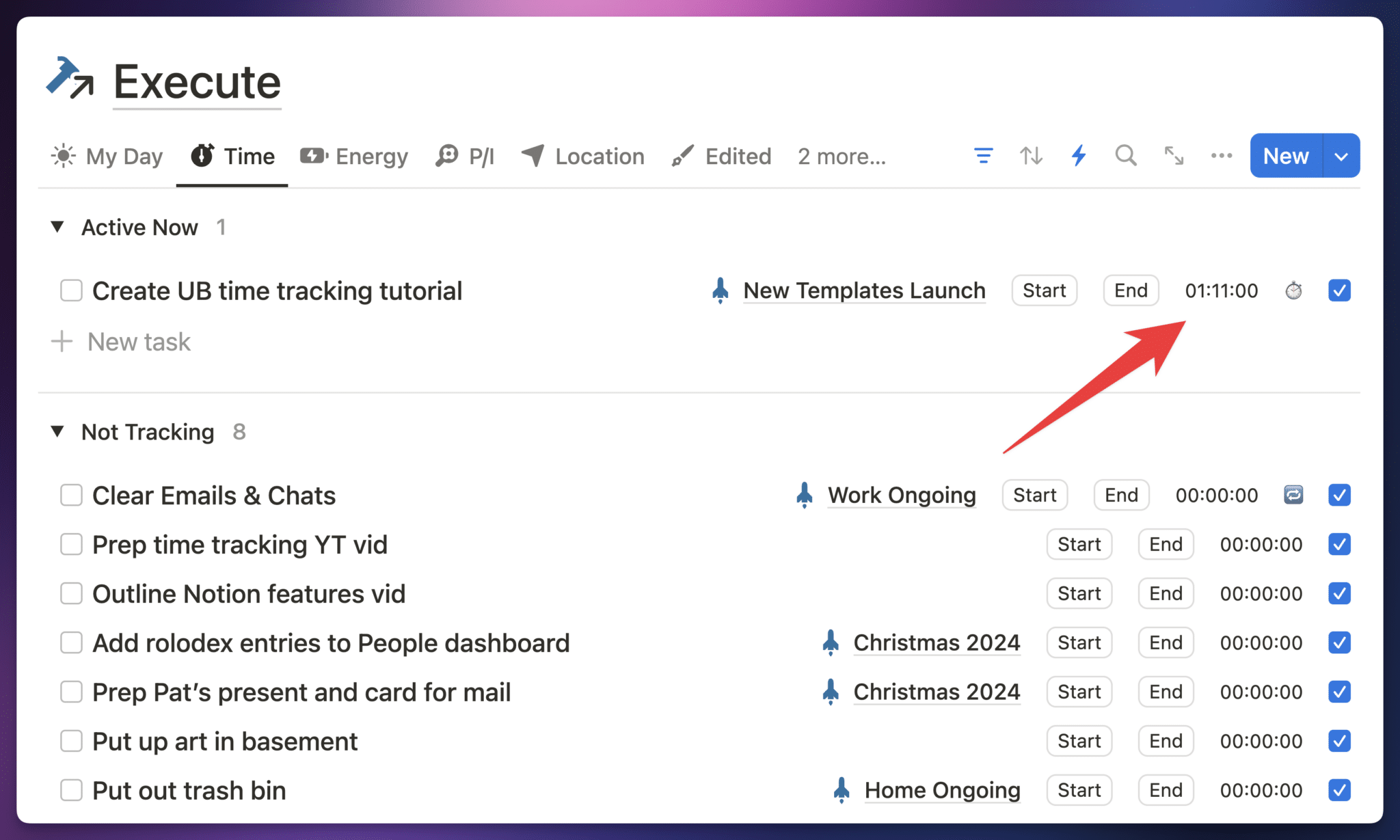
Task: Click the rocket icon beside Christmas 2024
Action: pos(830,642)
